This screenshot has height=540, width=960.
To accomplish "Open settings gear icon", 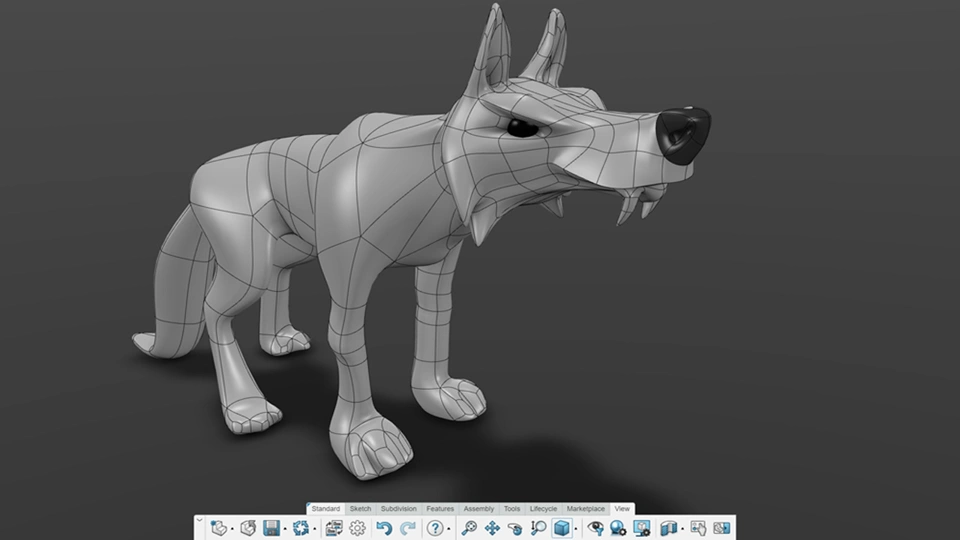I will [x=358, y=528].
